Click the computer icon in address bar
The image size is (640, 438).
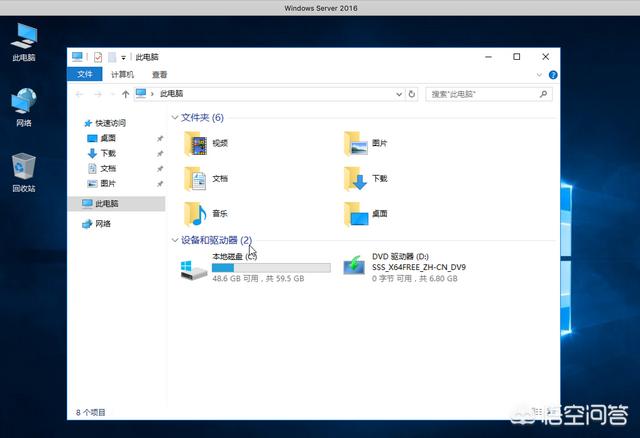[141, 93]
